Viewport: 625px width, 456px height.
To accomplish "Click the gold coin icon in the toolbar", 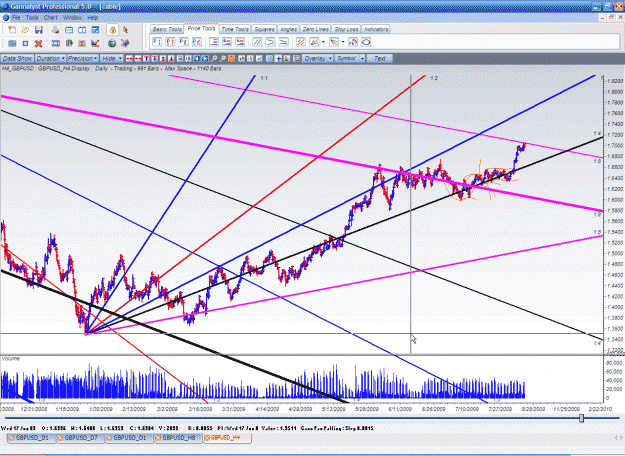I will (x=113, y=30).
